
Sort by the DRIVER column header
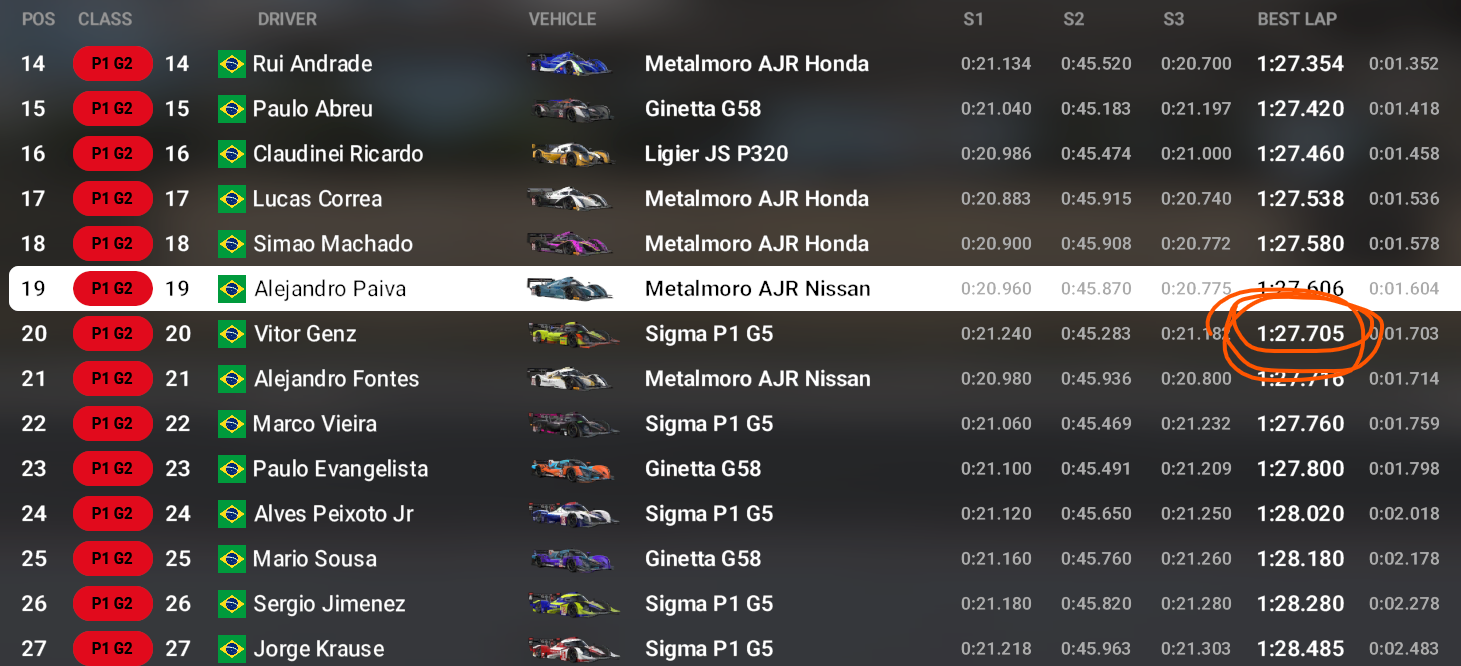[287, 19]
